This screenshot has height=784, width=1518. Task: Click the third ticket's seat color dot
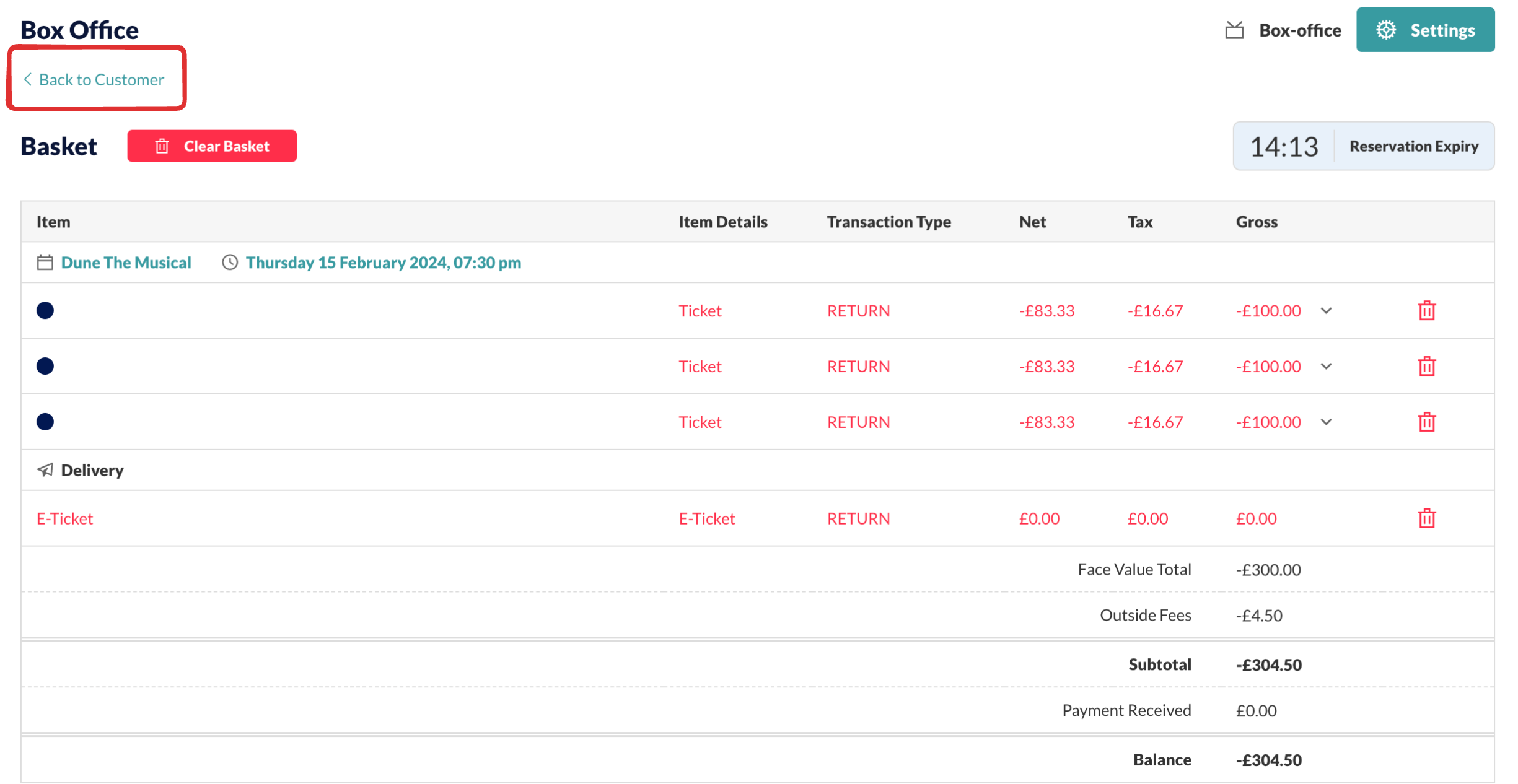pyautogui.click(x=45, y=422)
